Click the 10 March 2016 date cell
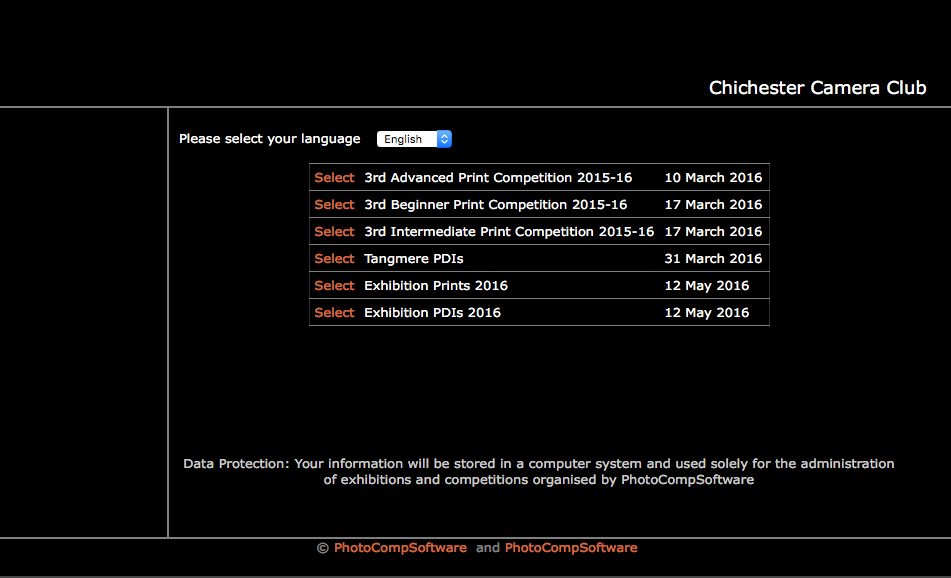Viewport: 951px width, 578px height. click(x=713, y=177)
